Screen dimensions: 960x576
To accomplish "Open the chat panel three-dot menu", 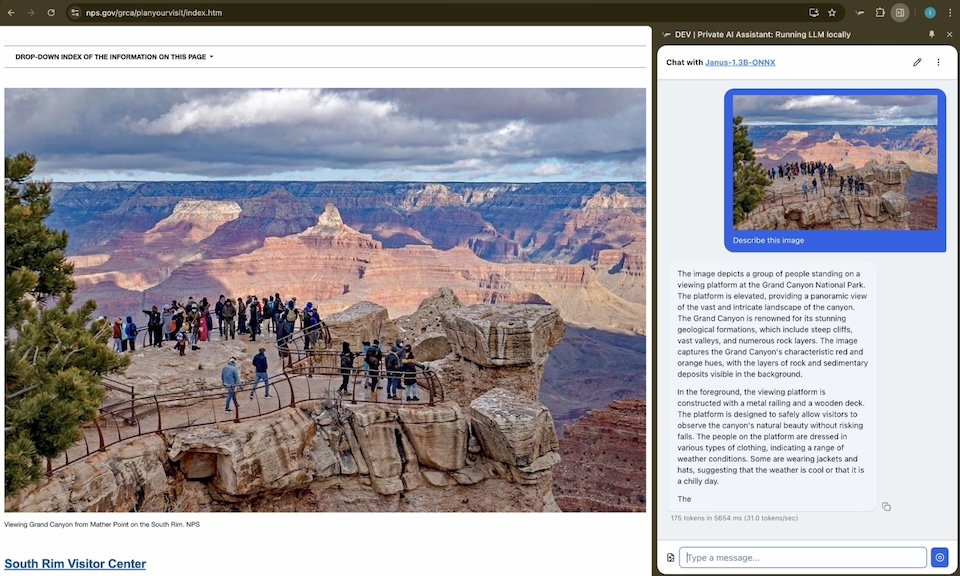I will [x=938, y=62].
